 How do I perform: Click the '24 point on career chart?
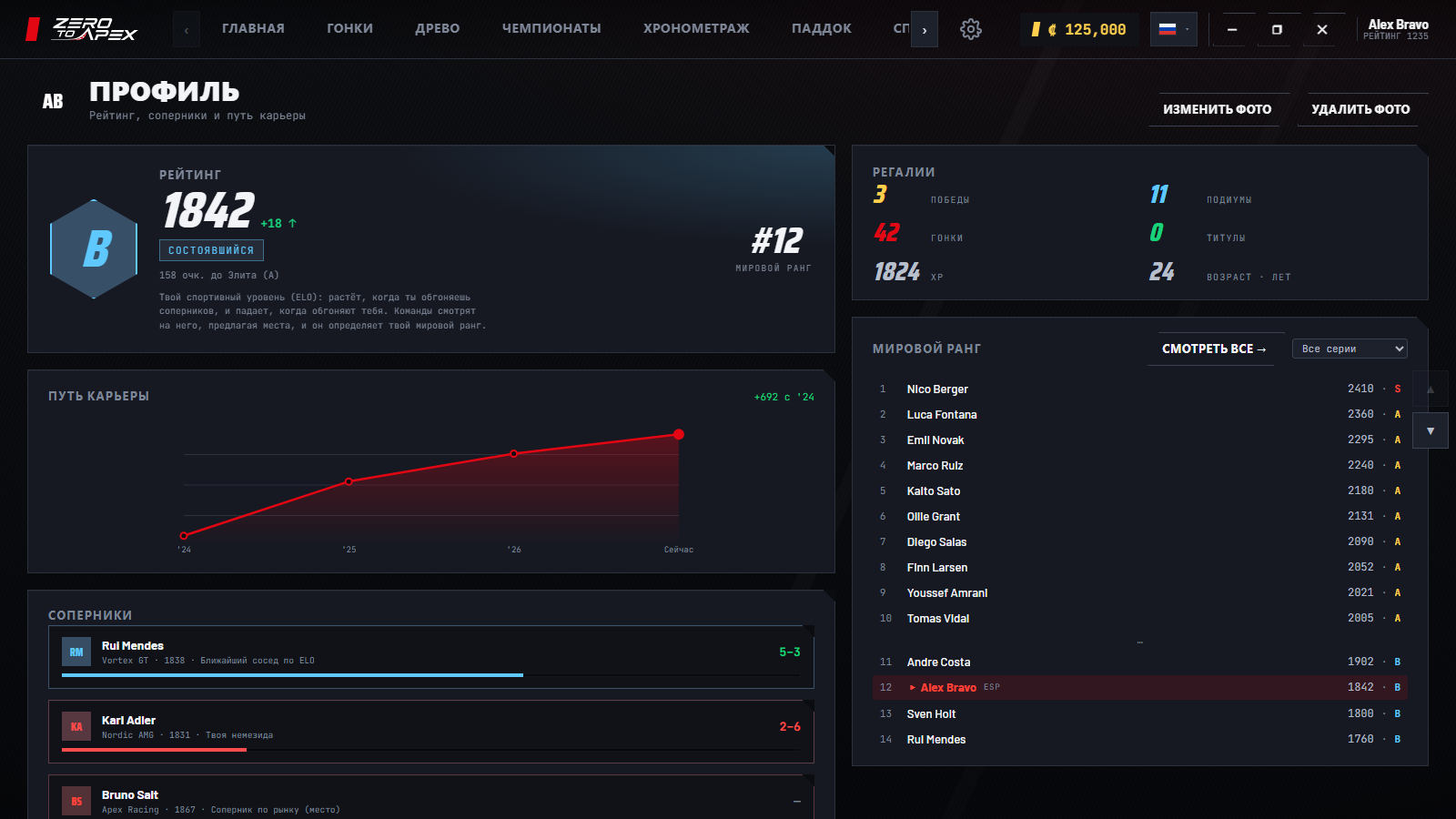point(184,536)
